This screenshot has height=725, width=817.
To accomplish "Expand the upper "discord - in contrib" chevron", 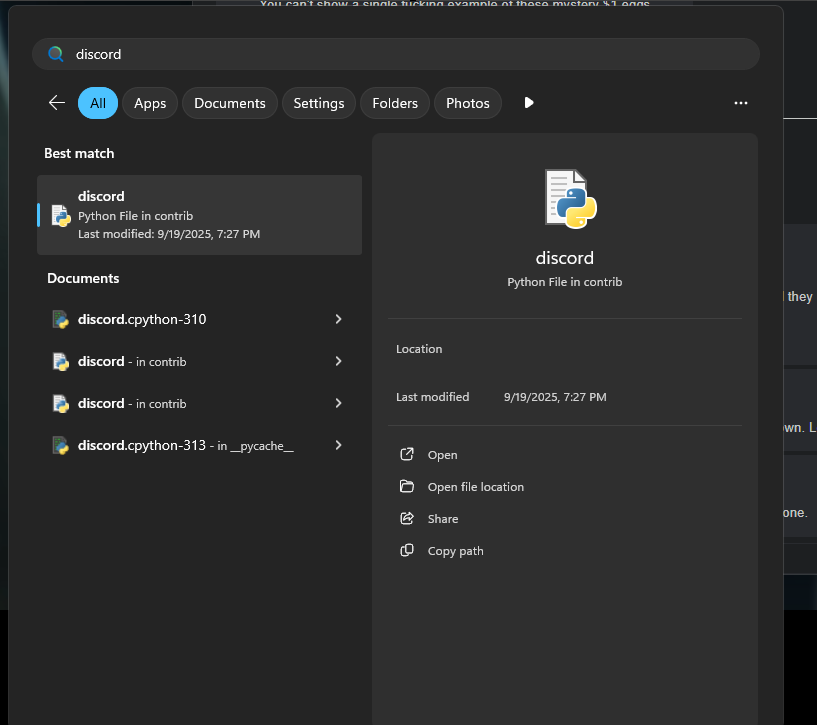I will click(338, 361).
